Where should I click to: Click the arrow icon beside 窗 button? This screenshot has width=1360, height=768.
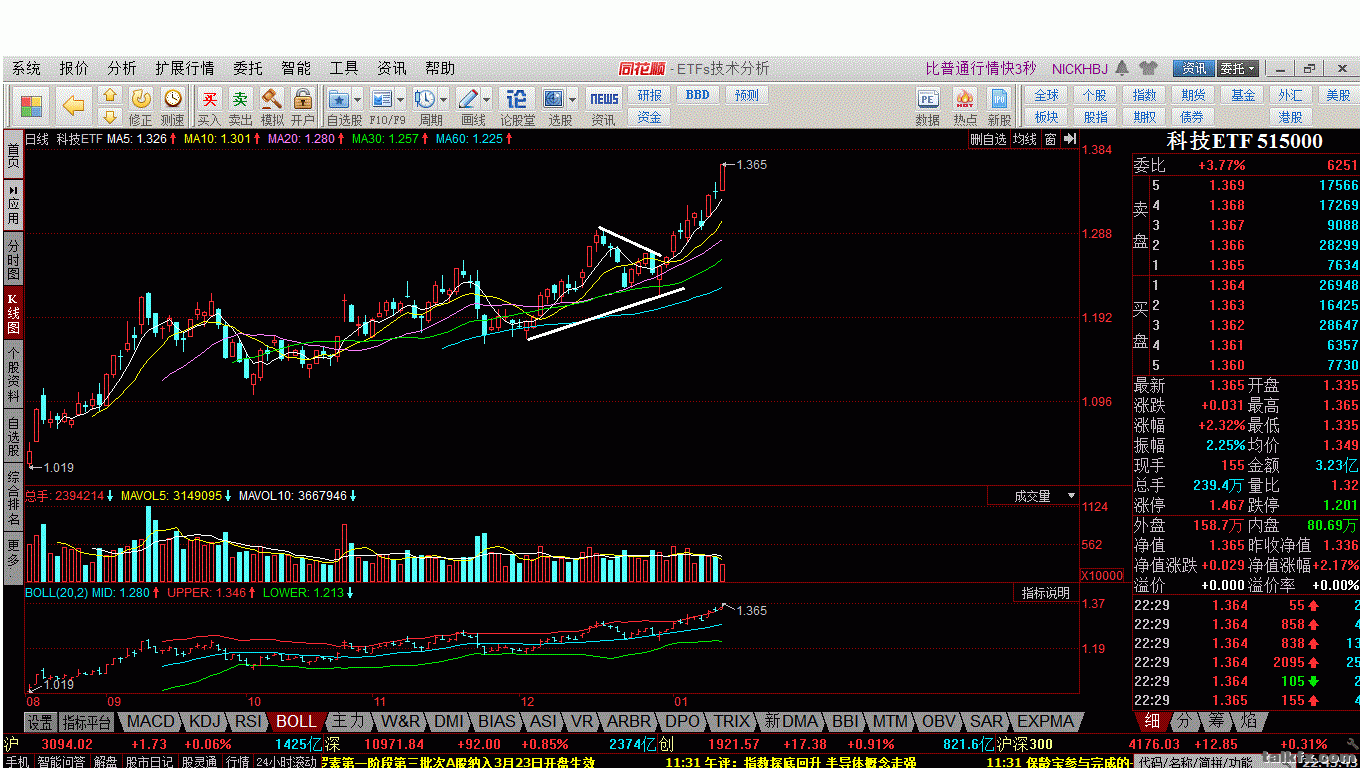pos(1068,140)
